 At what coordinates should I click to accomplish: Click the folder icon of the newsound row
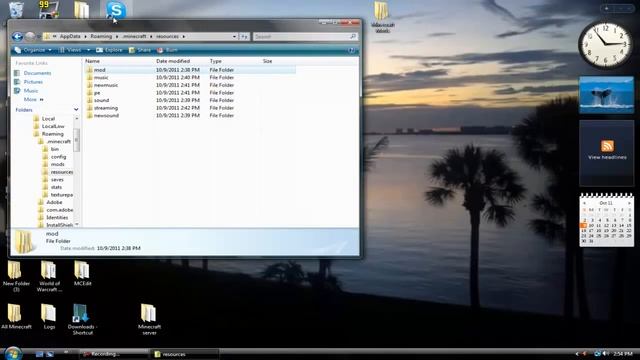coord(89,116)
